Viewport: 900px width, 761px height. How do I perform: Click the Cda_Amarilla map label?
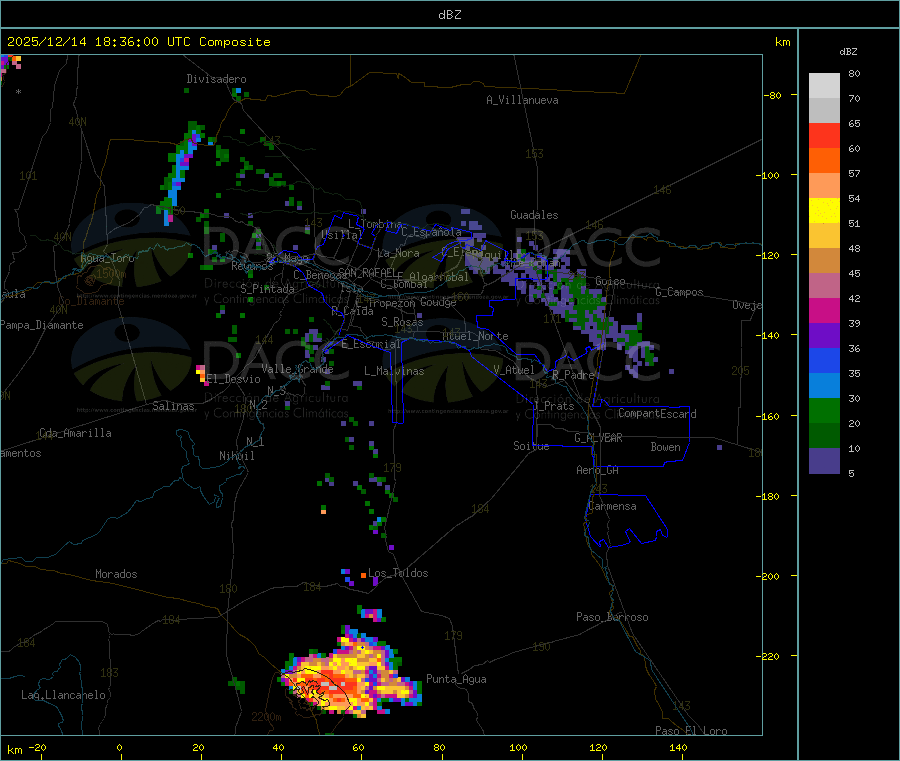click(75, 433)
